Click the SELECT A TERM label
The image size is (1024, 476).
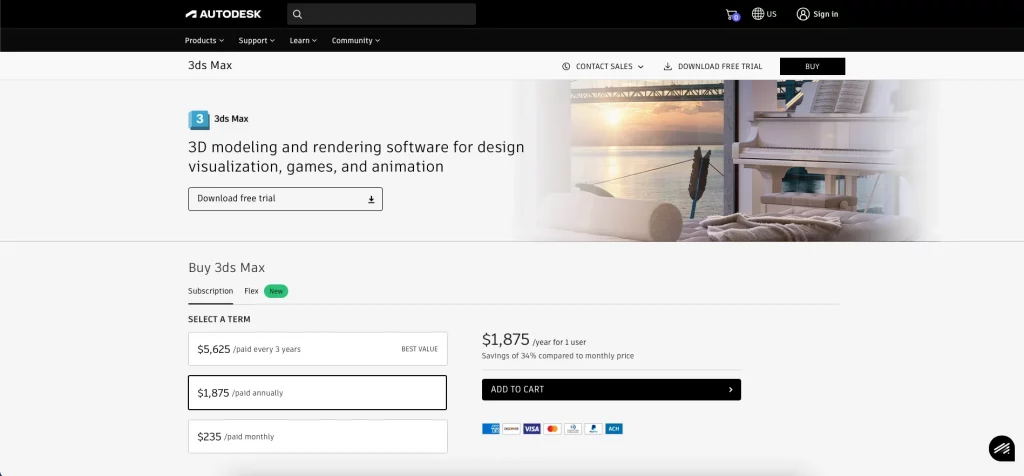219,319
